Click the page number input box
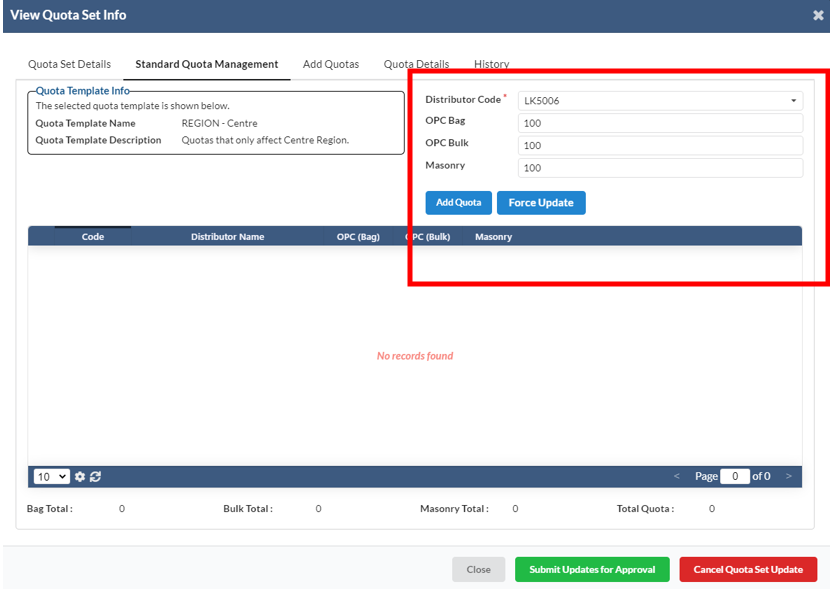 coord(734,476)
